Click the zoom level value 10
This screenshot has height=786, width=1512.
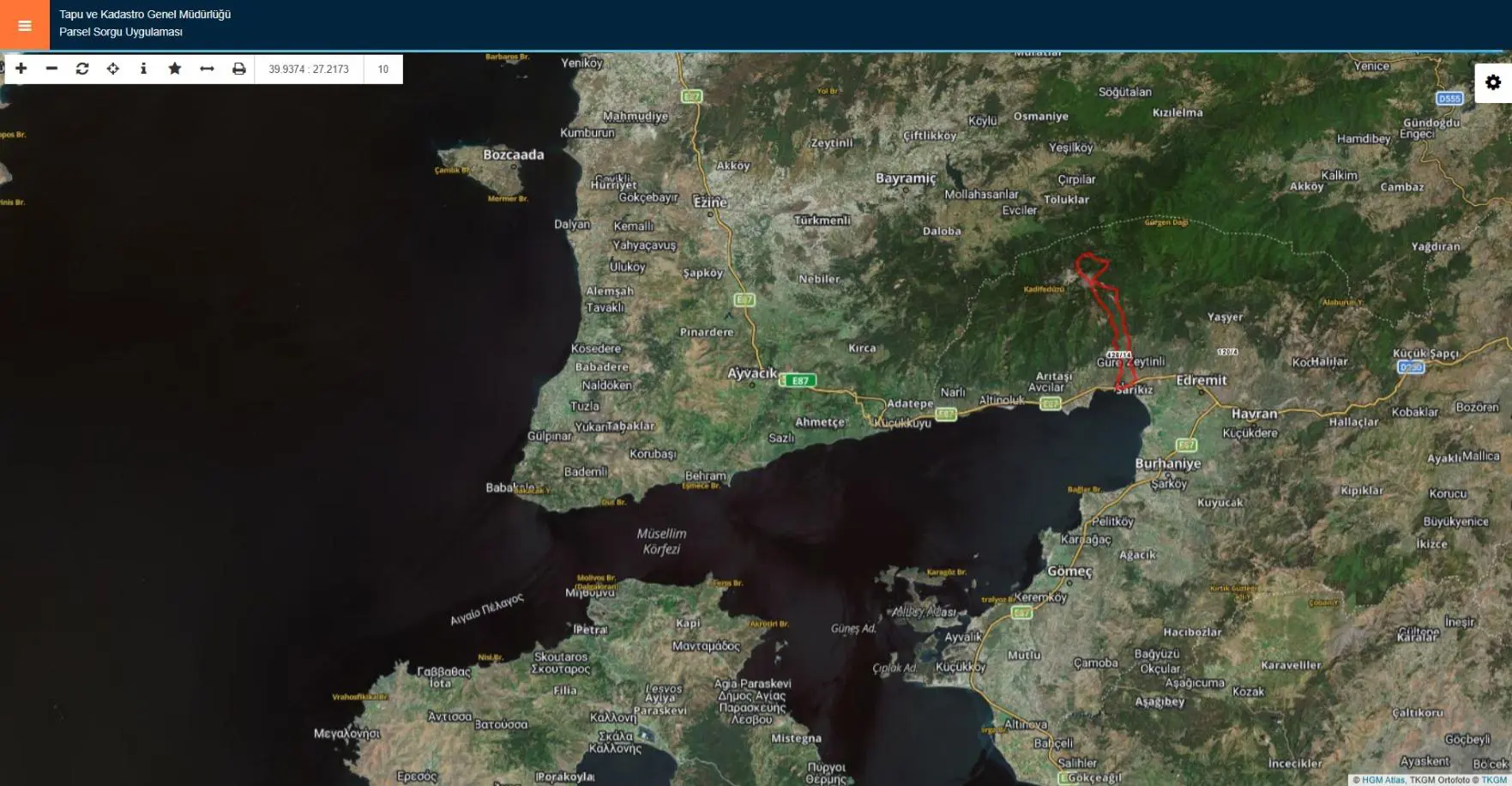tap(383, 70)
